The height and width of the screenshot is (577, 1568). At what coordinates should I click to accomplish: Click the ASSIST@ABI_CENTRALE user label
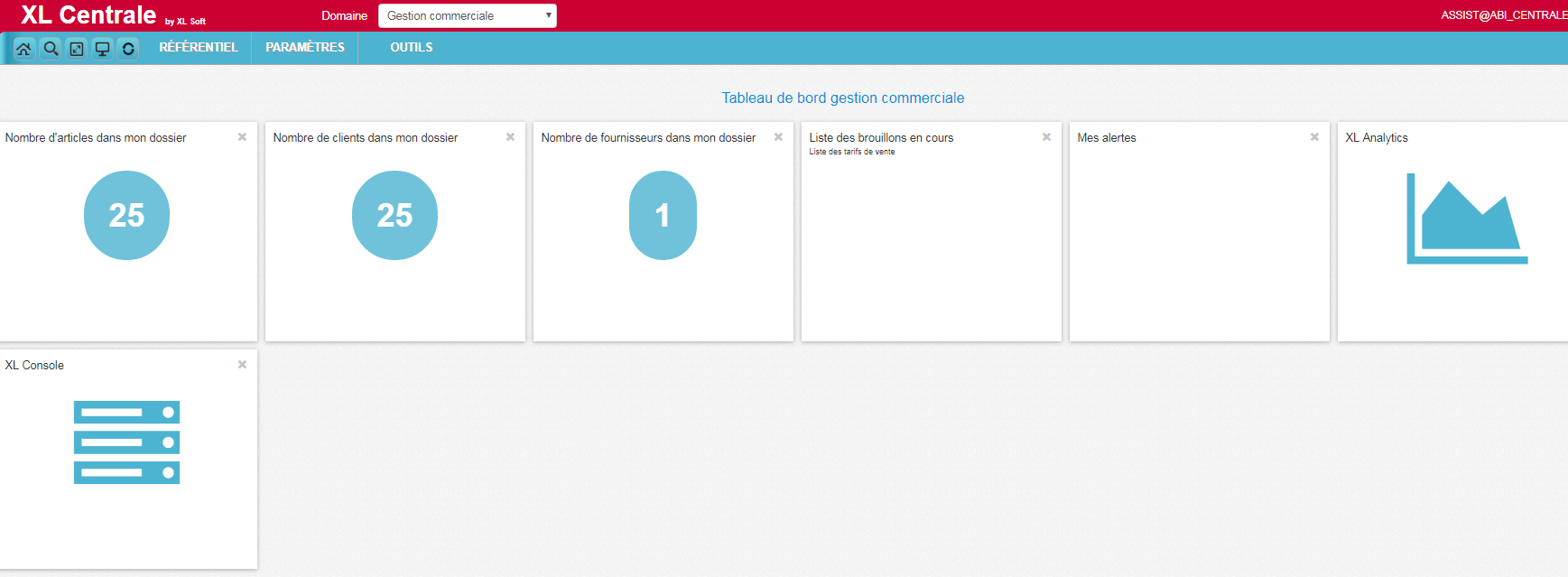pos(1504,15)
